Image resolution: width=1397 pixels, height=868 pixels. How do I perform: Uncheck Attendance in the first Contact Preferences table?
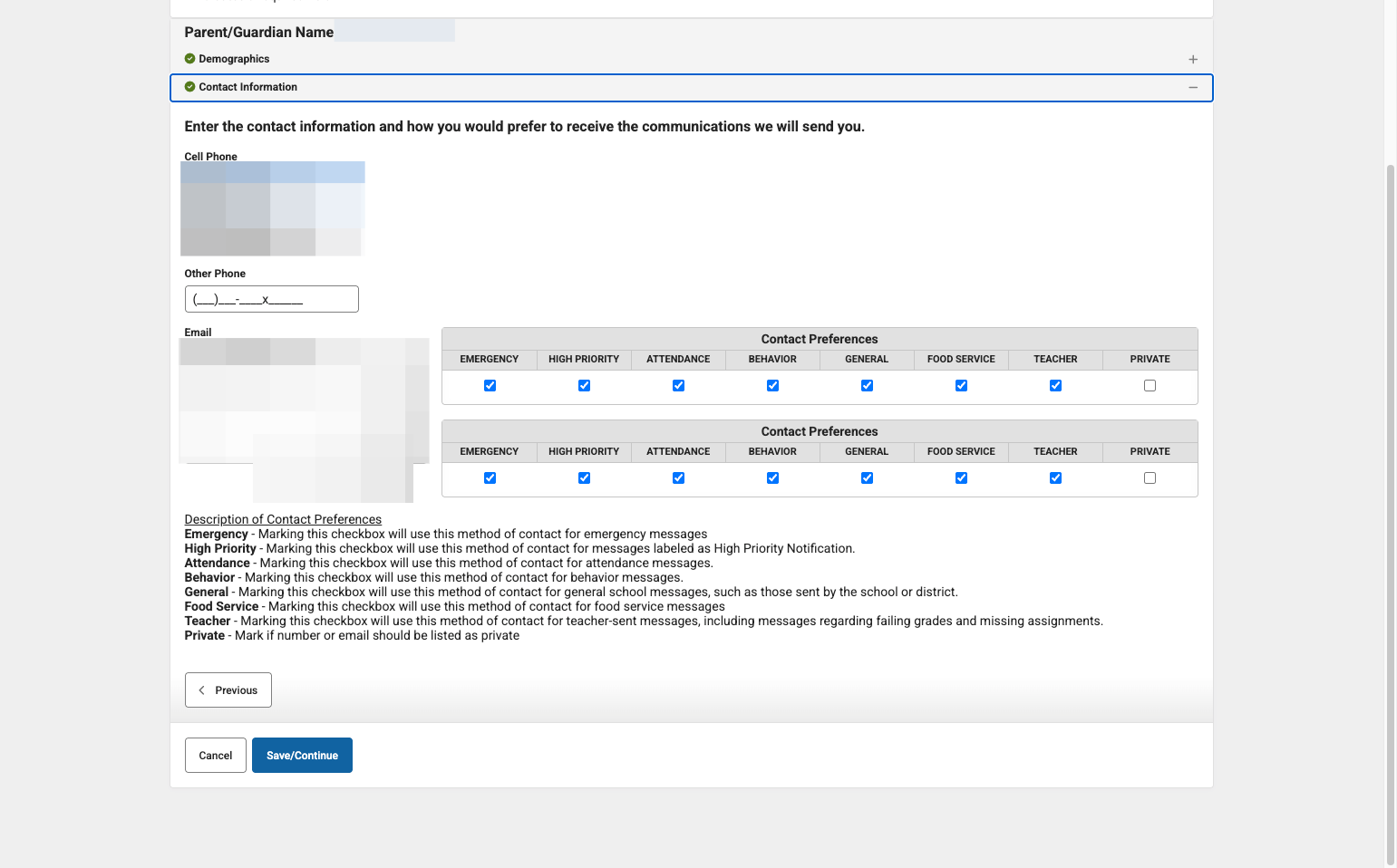point(678,386)
